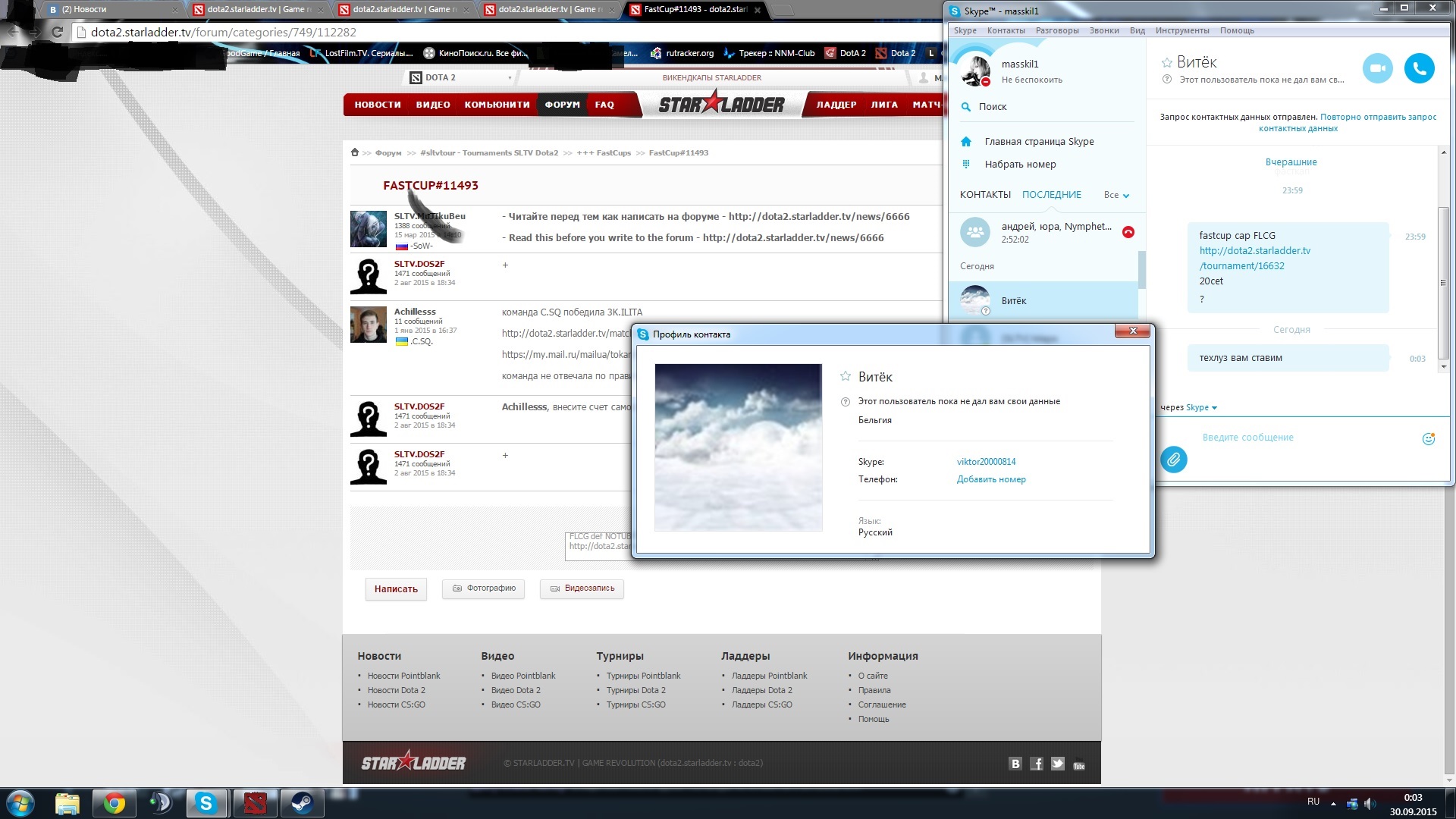Open the Инструменты menu

pyautogui.click(x=1182, y=30)
